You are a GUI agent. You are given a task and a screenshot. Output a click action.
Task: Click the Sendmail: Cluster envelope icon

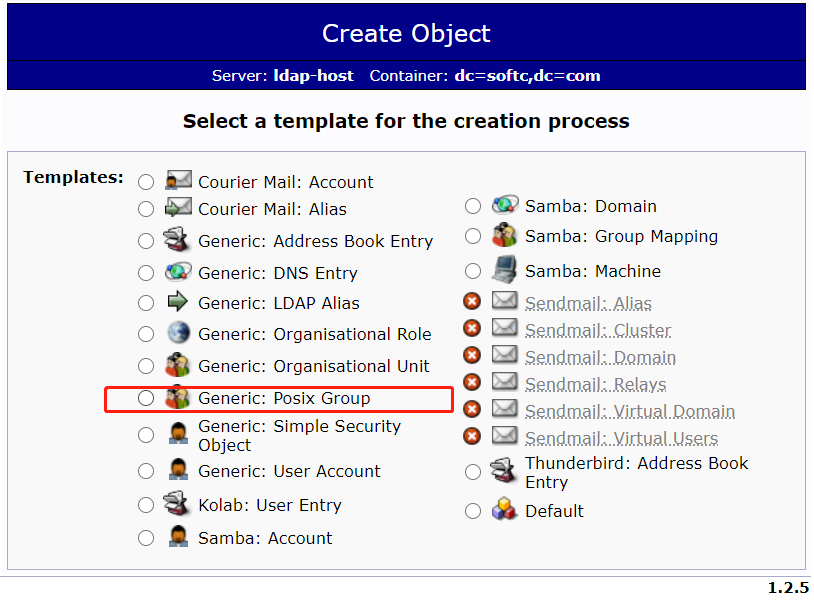(x=505, y=327)
